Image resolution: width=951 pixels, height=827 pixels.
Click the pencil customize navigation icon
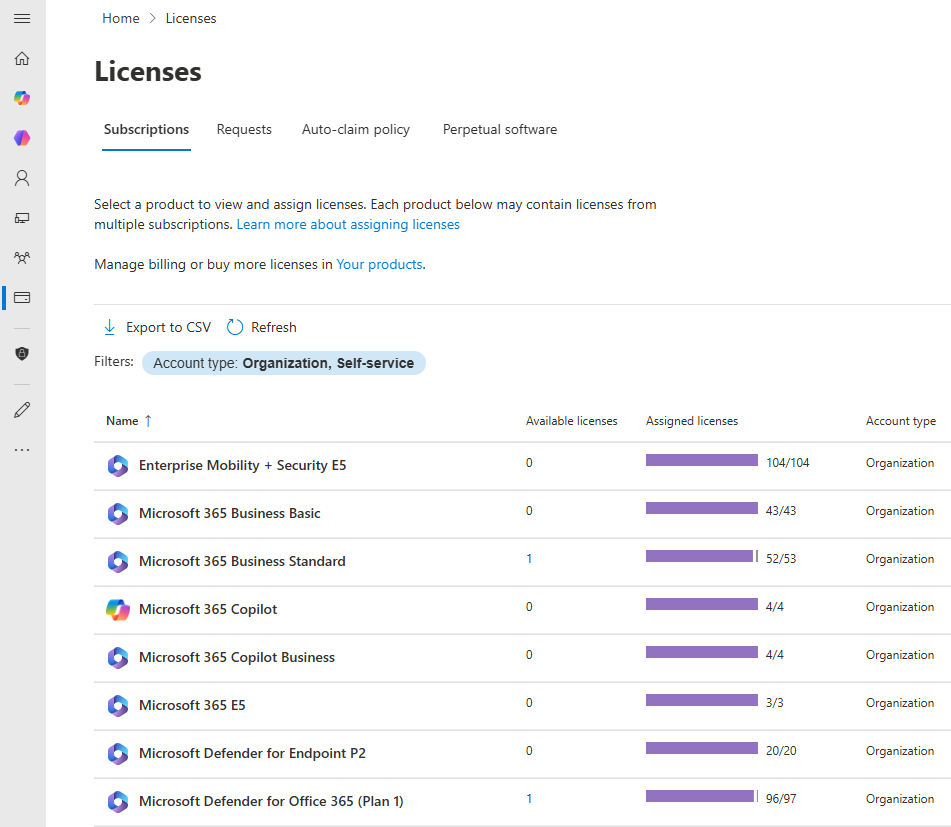click(x=22, y=410)
